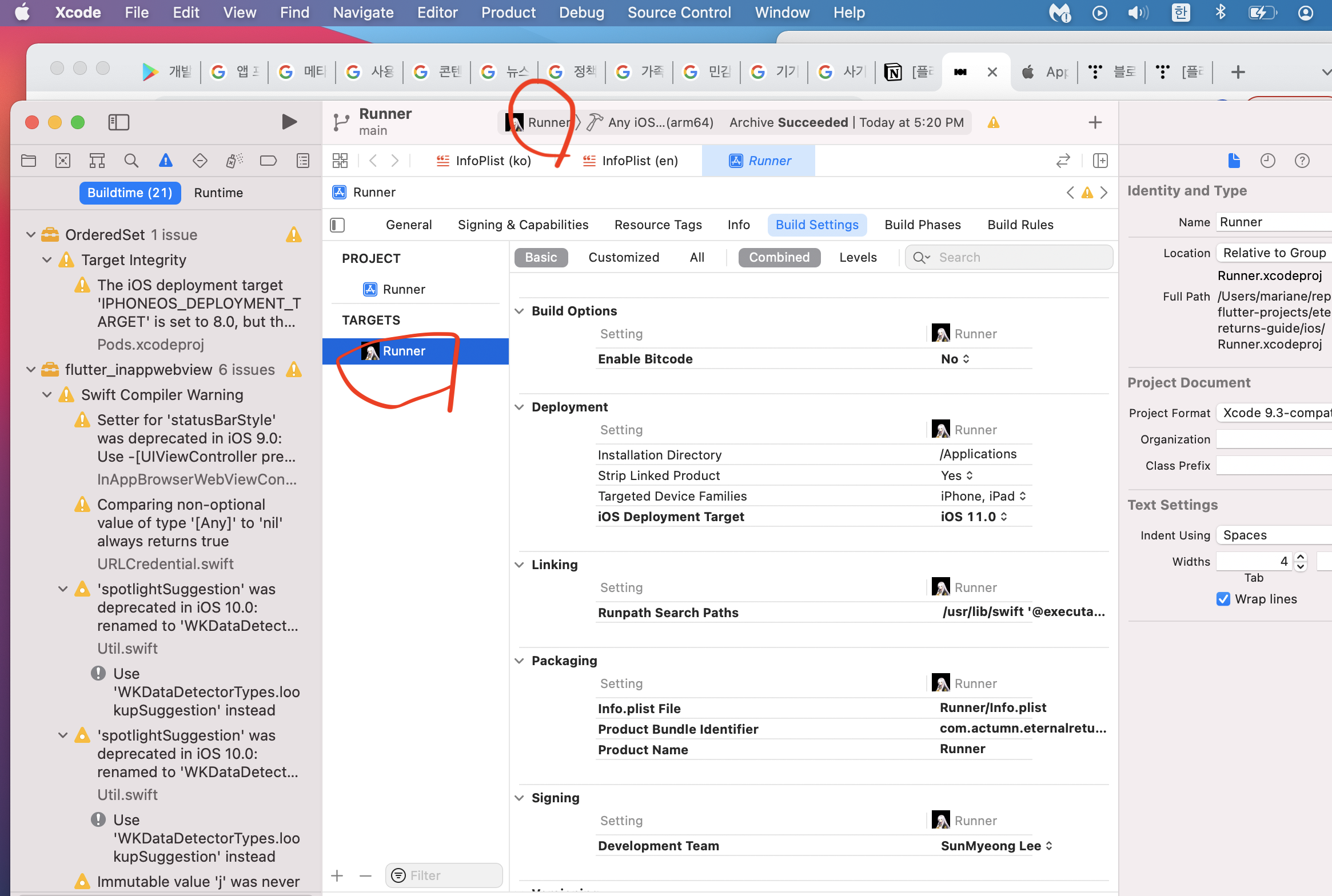Select the Issue navigator warning icon

165,161
